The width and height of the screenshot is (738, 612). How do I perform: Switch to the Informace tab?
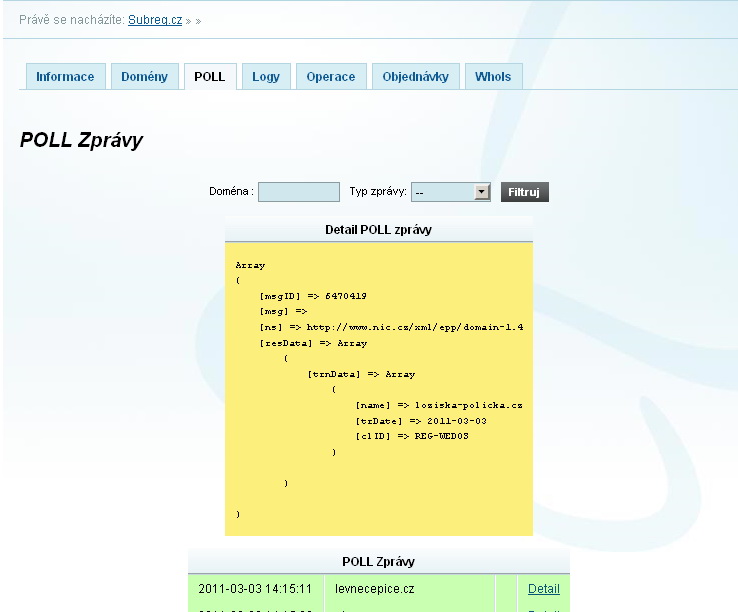(x=65, y=77)
